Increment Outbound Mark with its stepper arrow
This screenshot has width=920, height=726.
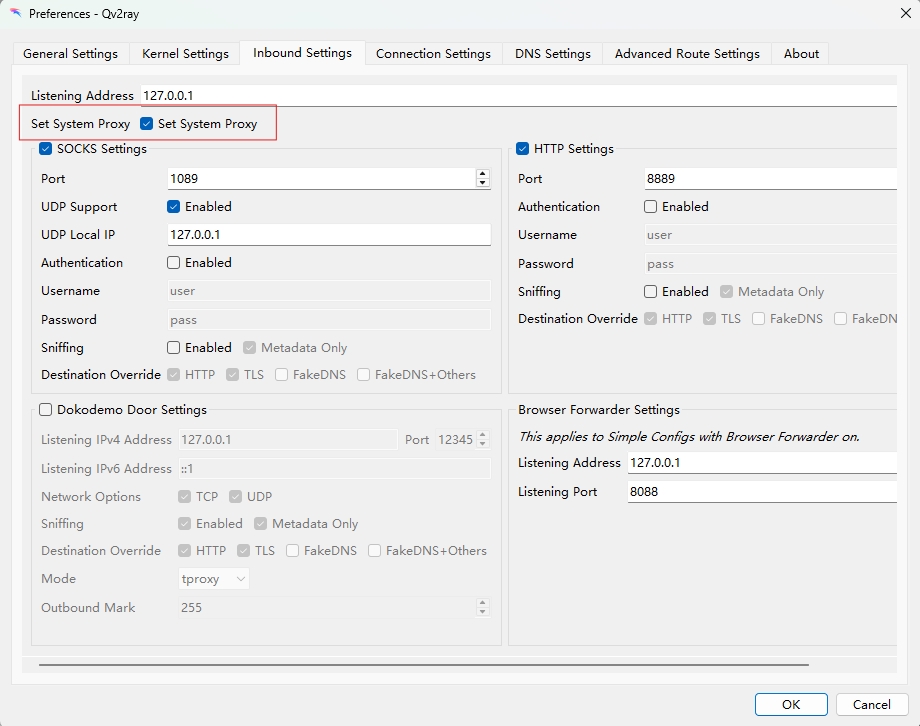point(483,602)
